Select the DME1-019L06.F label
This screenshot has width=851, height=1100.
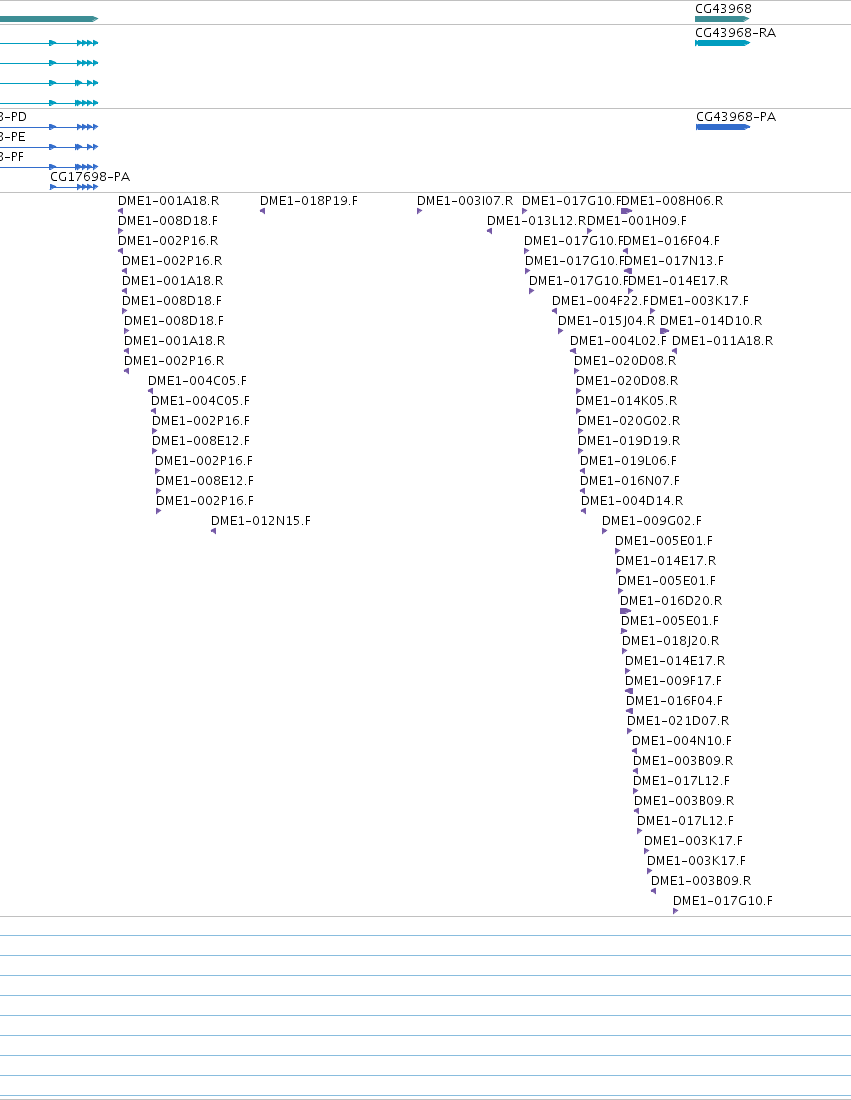click(629, 461)
